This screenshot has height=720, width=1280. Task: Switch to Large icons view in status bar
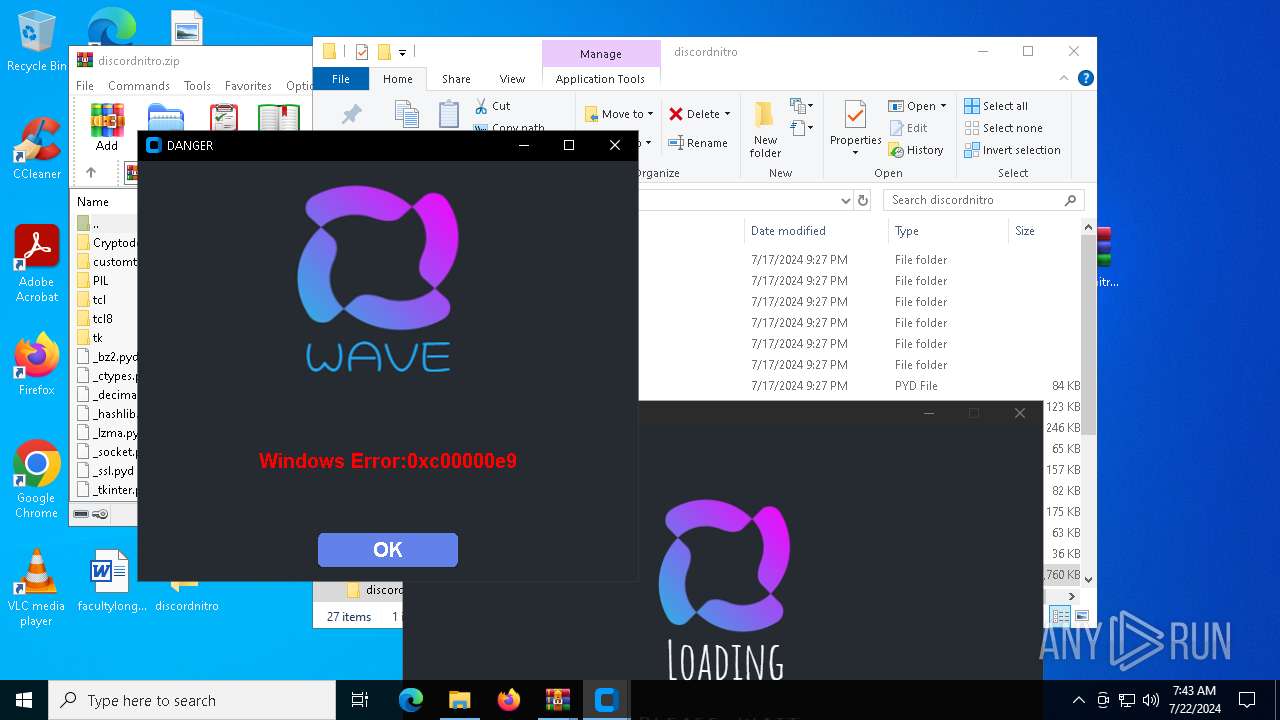click(1081, 616)
